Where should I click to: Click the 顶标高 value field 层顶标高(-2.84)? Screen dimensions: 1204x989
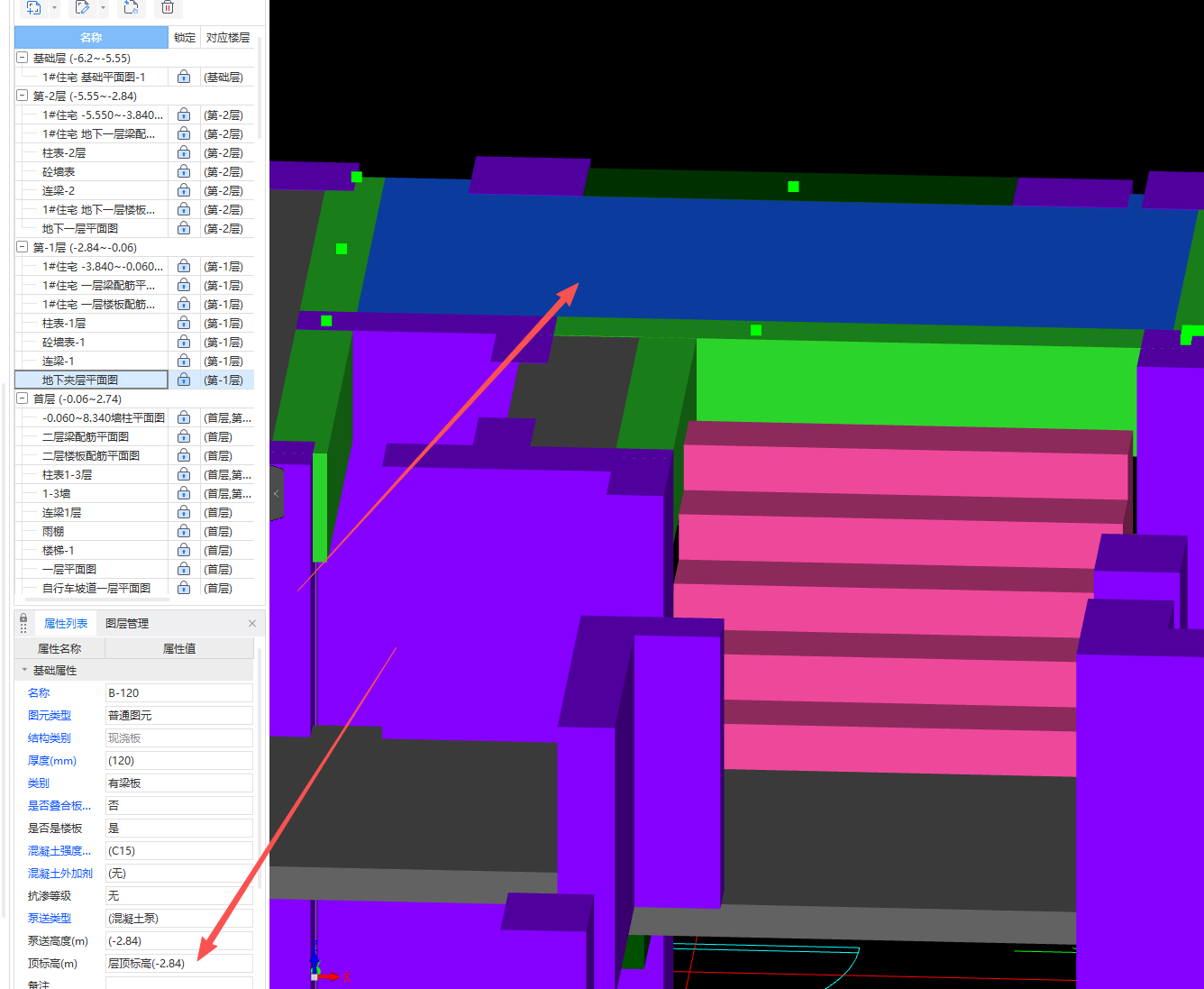pos(179,964)
